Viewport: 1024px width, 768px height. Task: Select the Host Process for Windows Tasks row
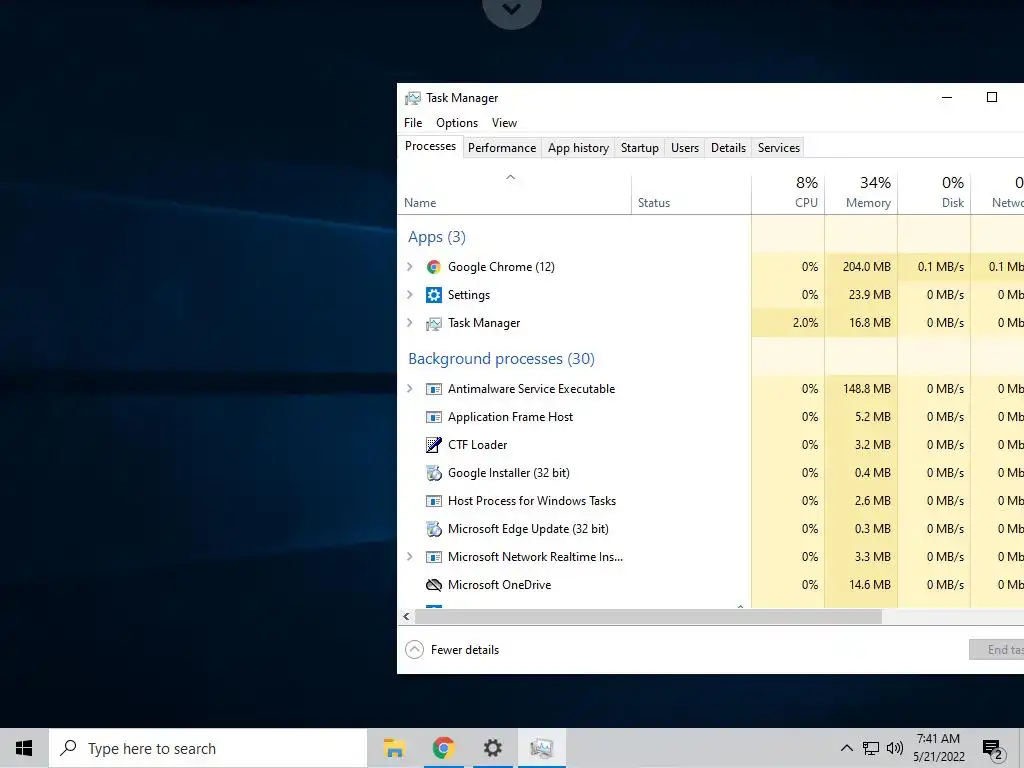[x=711, y=502]
